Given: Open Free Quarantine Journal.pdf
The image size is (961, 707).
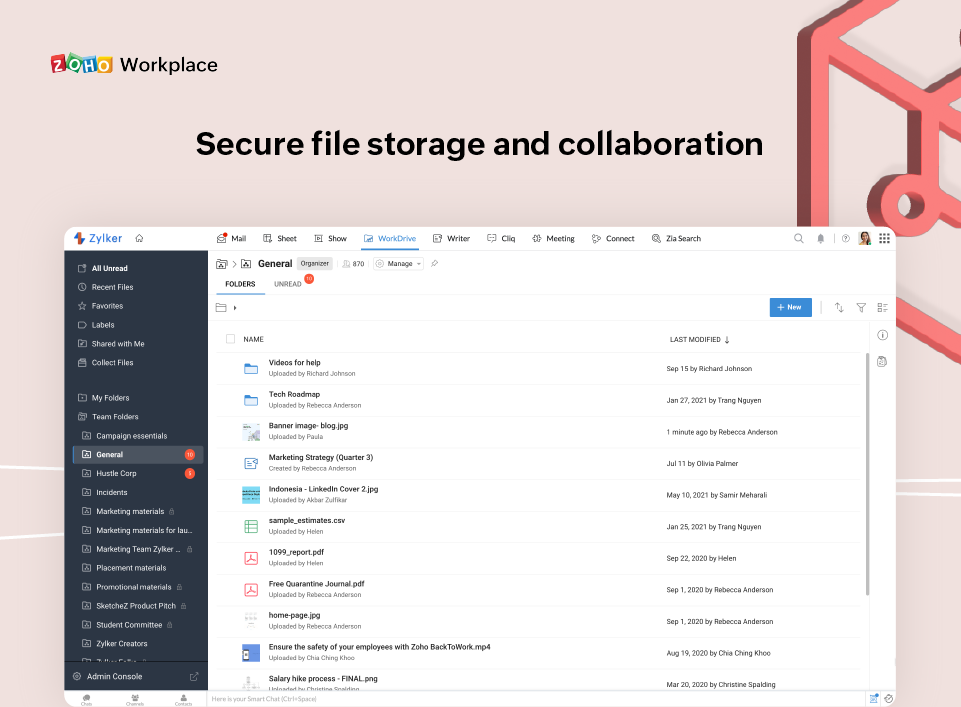Looking at the screenshot, I should (316, 584).
